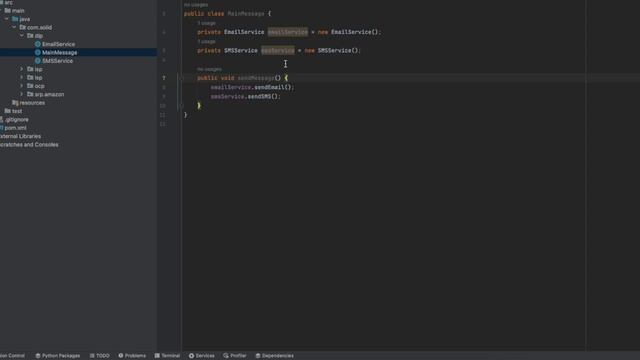Select External Libraries node
Screen dimensions: 640x360
(x=20, y=136)
